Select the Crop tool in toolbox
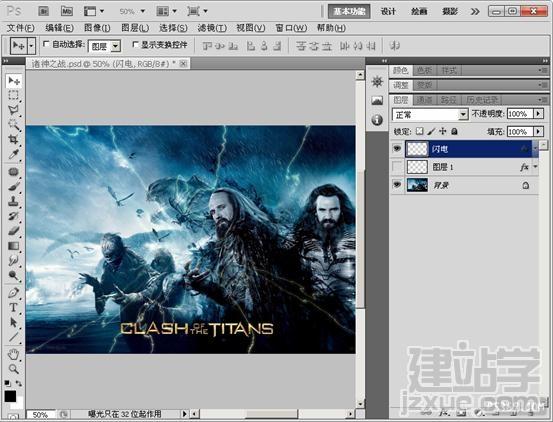The image size is (553, 422). tap(13, 139)
